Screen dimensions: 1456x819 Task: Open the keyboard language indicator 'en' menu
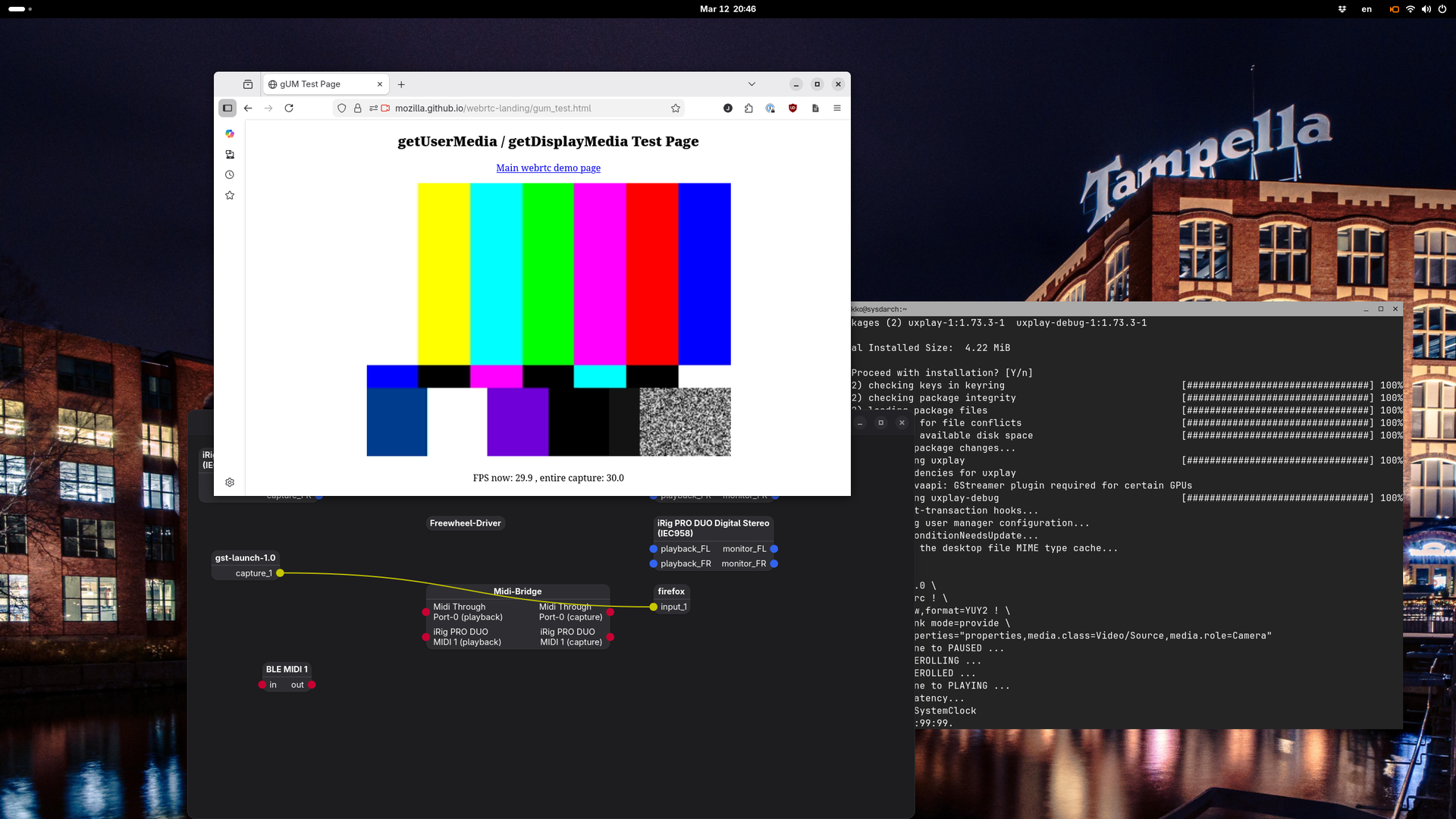1367,9
